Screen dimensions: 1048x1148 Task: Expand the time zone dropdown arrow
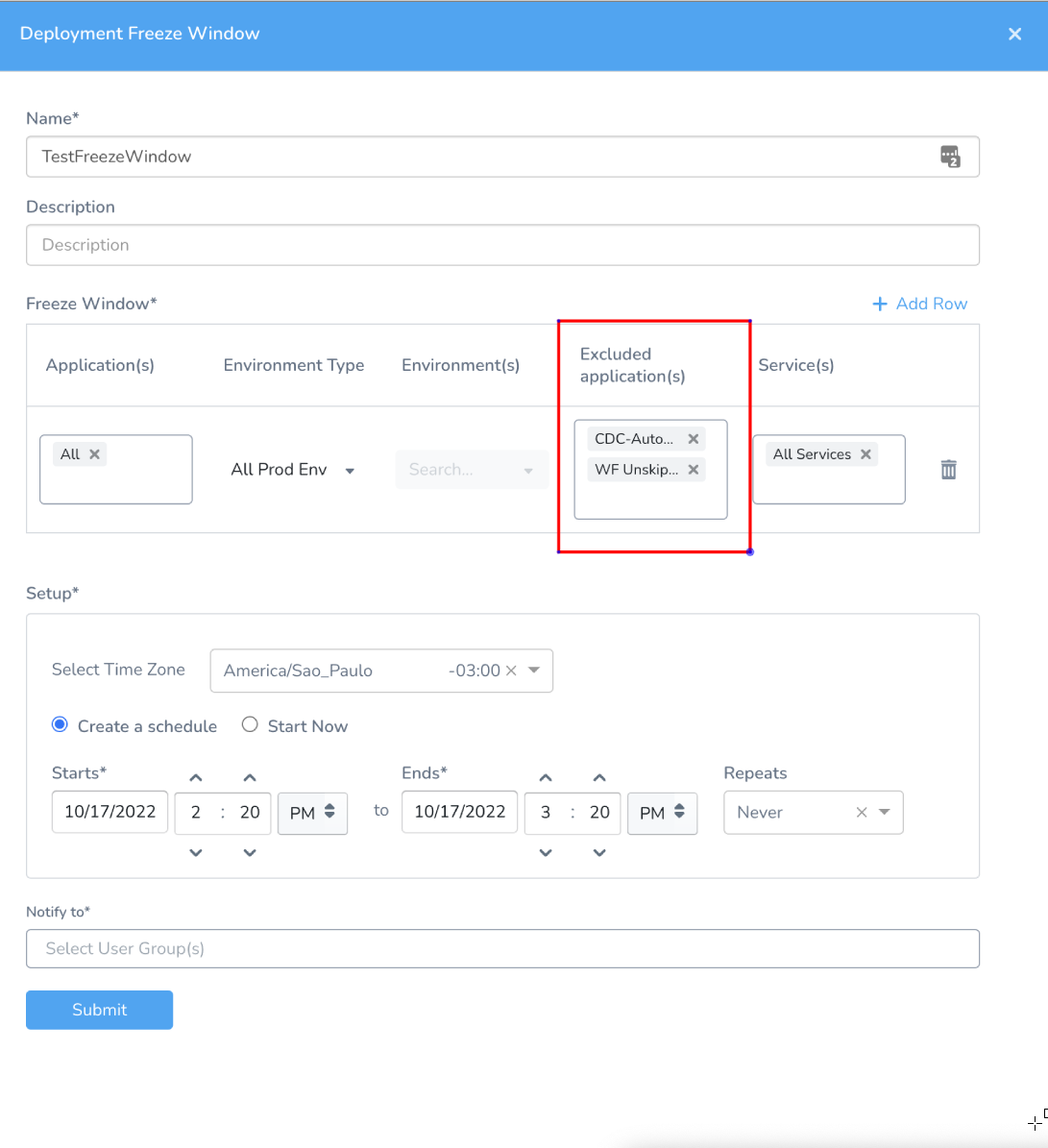[x=534, y=670]
